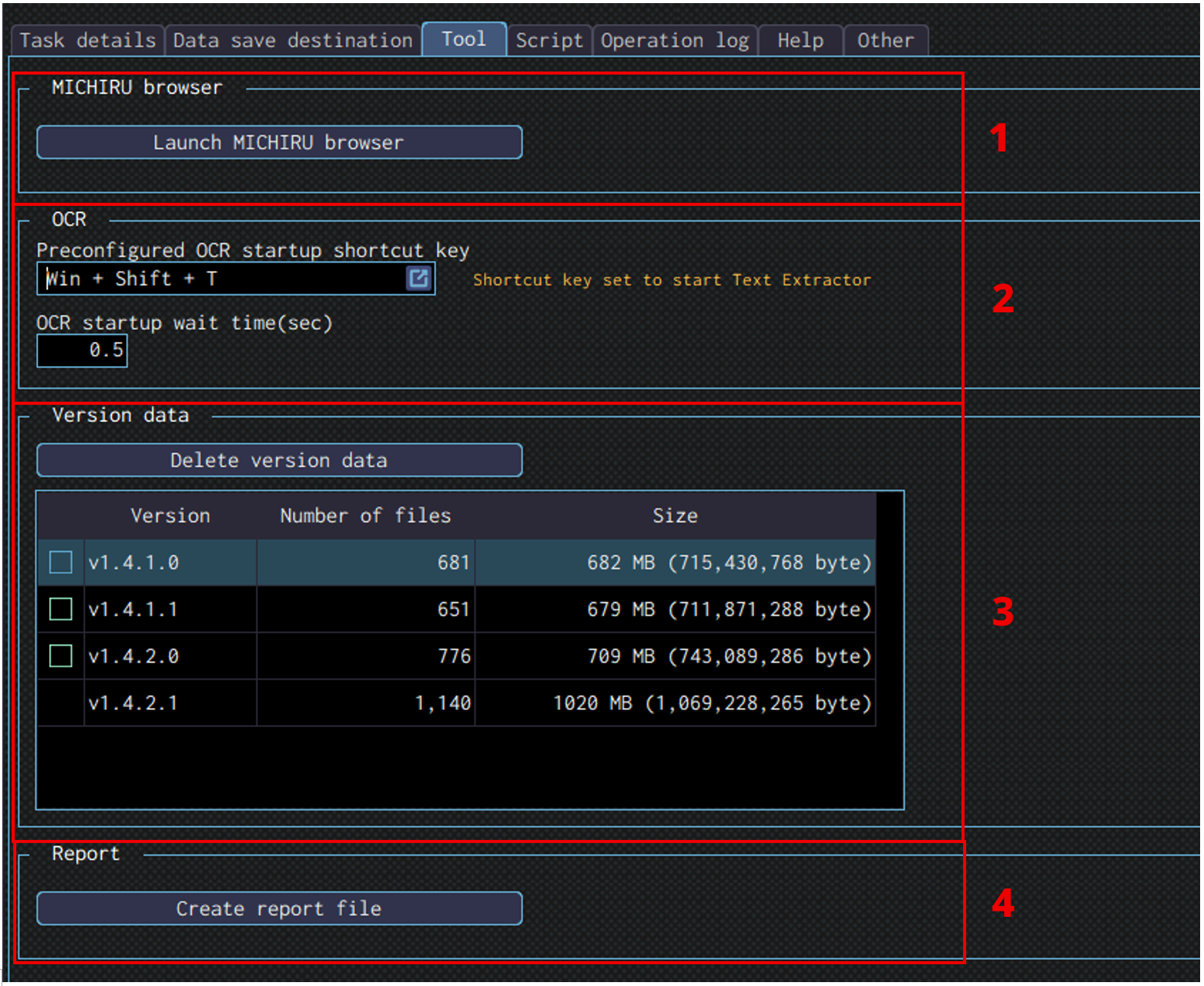
Task: Switch to the Help tab
Action: click(800, 40)
